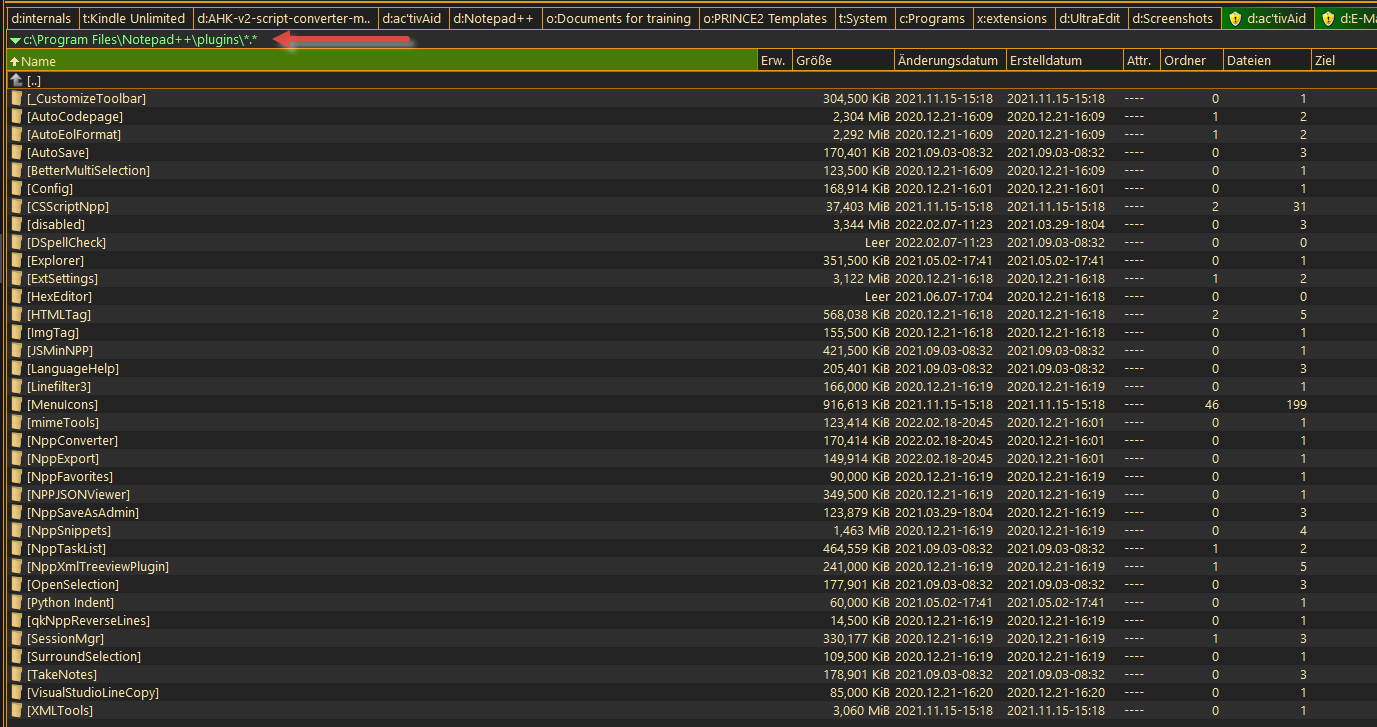Select the [ImgTag] folder name
1377x727 pixels.
53,333
